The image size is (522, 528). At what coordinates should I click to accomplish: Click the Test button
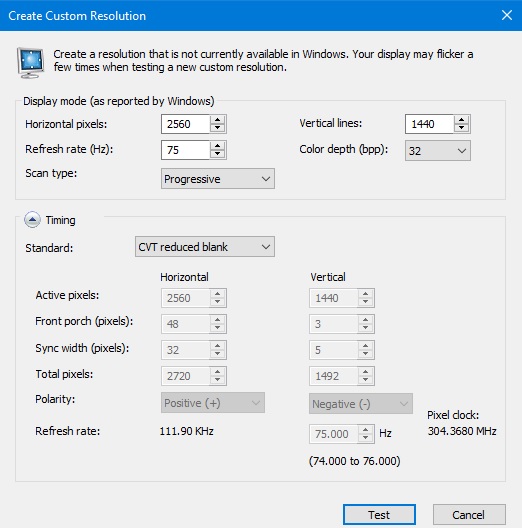click(379, 515)
